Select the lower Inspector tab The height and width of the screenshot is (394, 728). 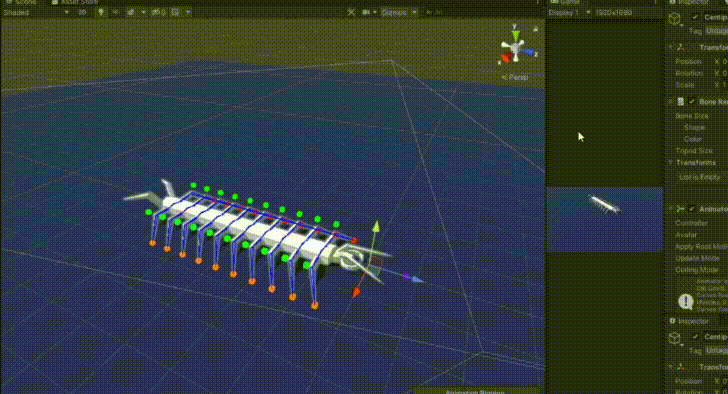click(x=689, y=321)
